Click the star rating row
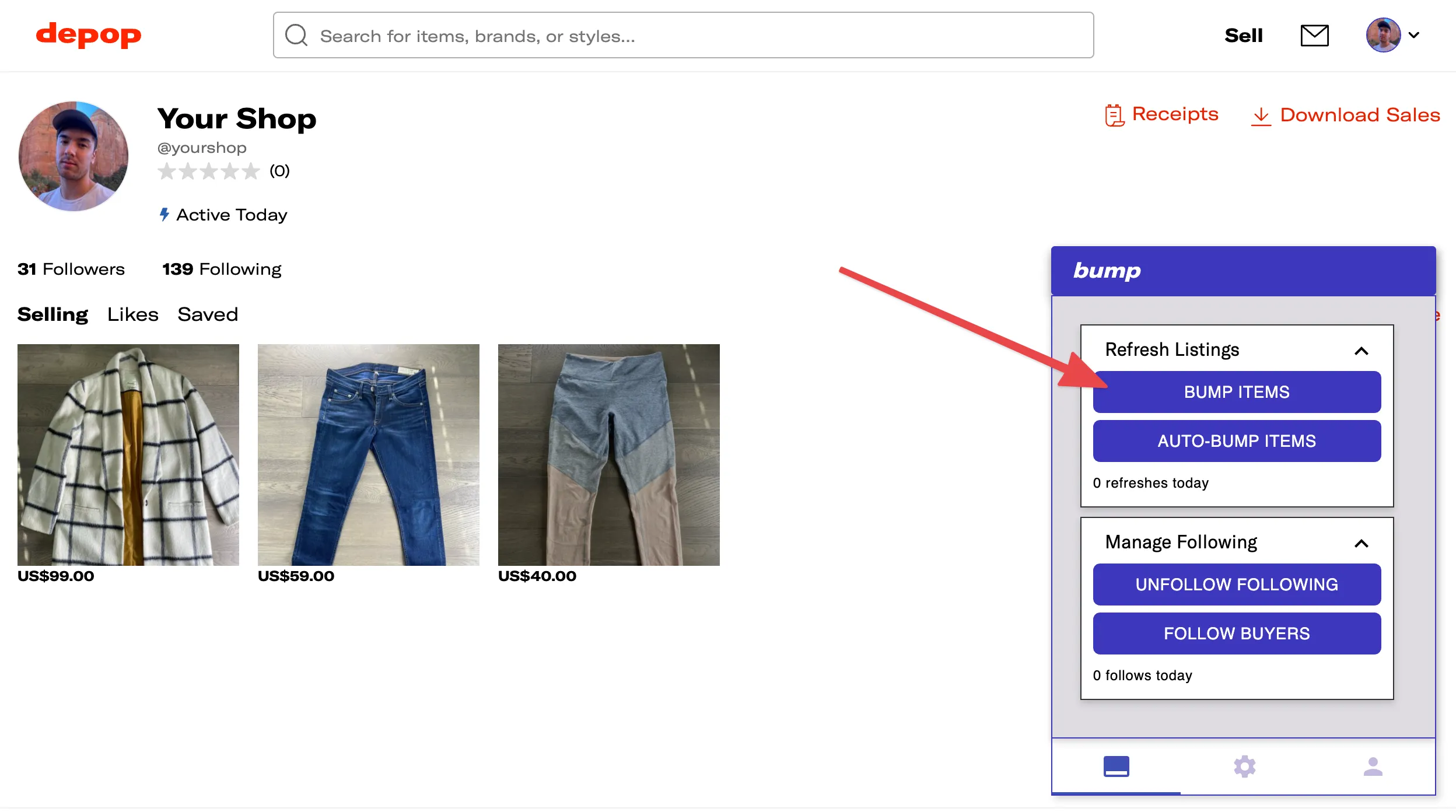Viewport: 1456px width, 812px height. point(208,171)
